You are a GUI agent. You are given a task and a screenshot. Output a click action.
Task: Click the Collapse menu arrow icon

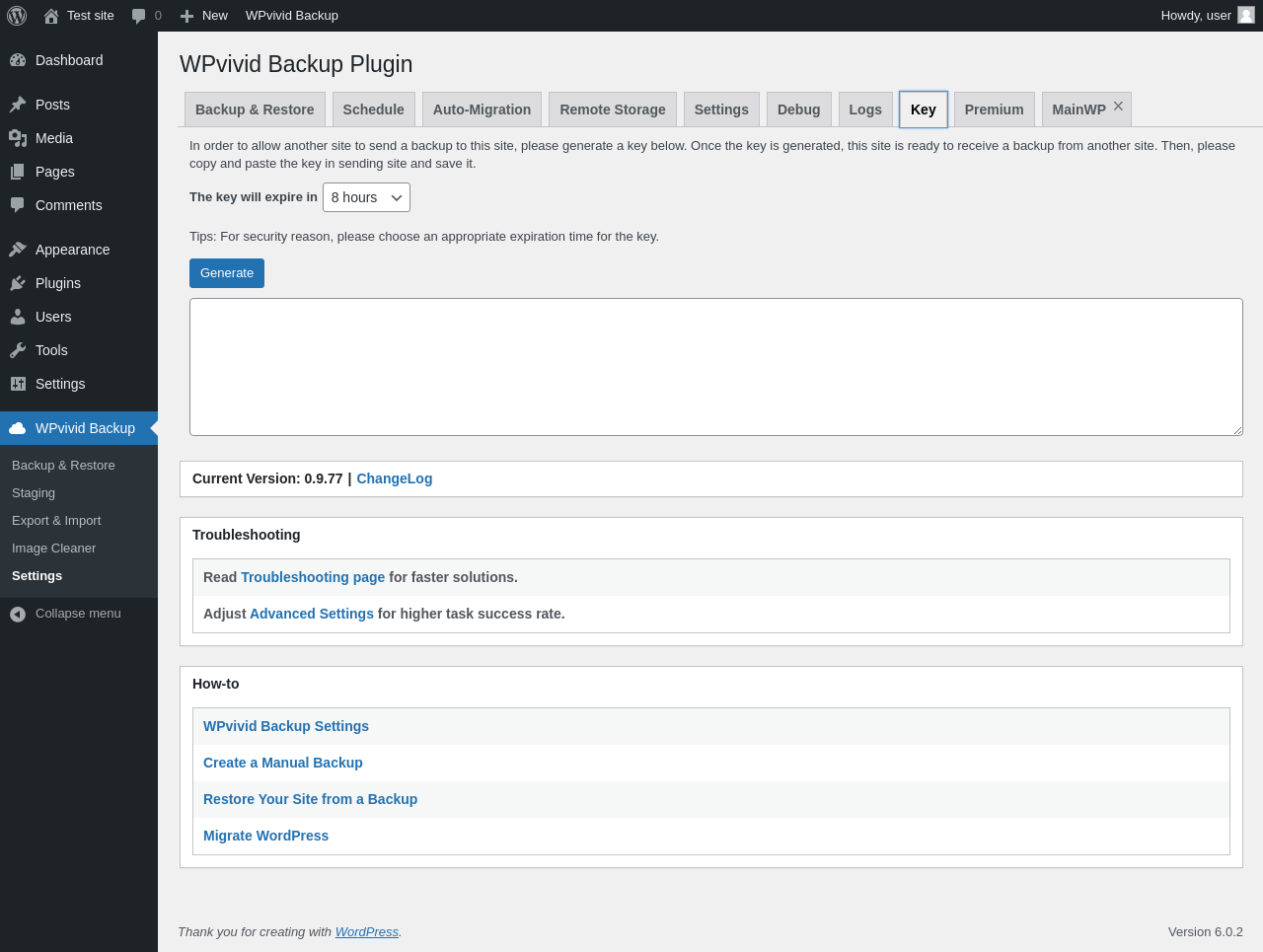pos(18,614)
